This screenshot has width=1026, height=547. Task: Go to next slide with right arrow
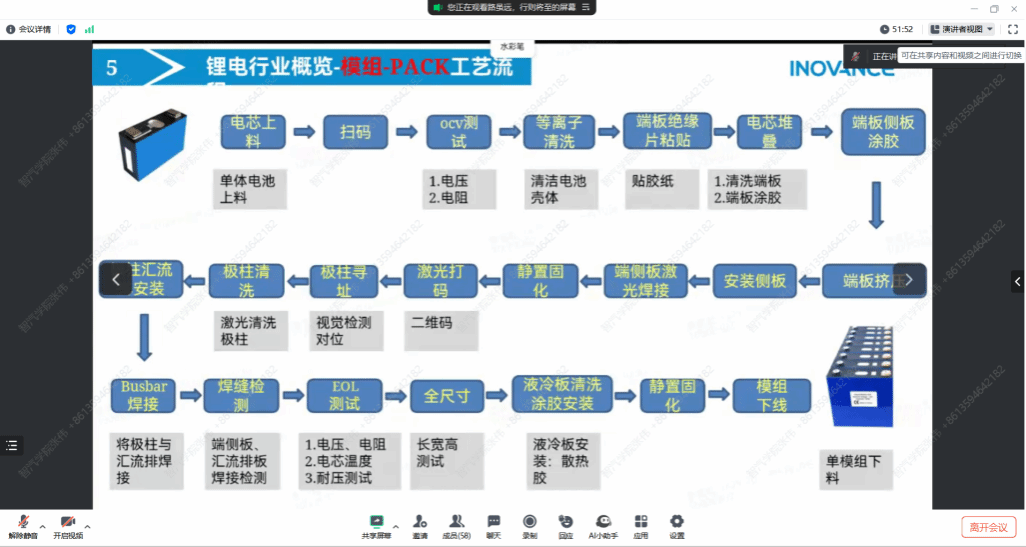coord(909,279)
